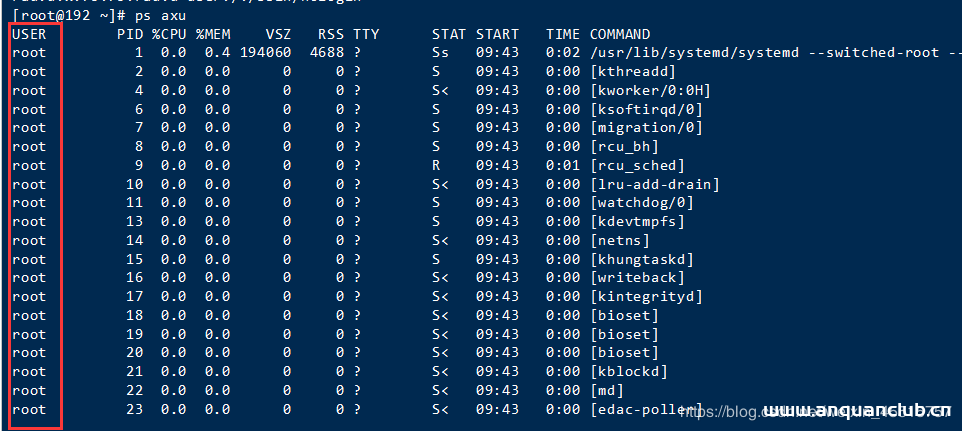Click the [root@192 ~]# shell prompt
The width and height of the screenshot is (962, 431).
coord(69,15)
